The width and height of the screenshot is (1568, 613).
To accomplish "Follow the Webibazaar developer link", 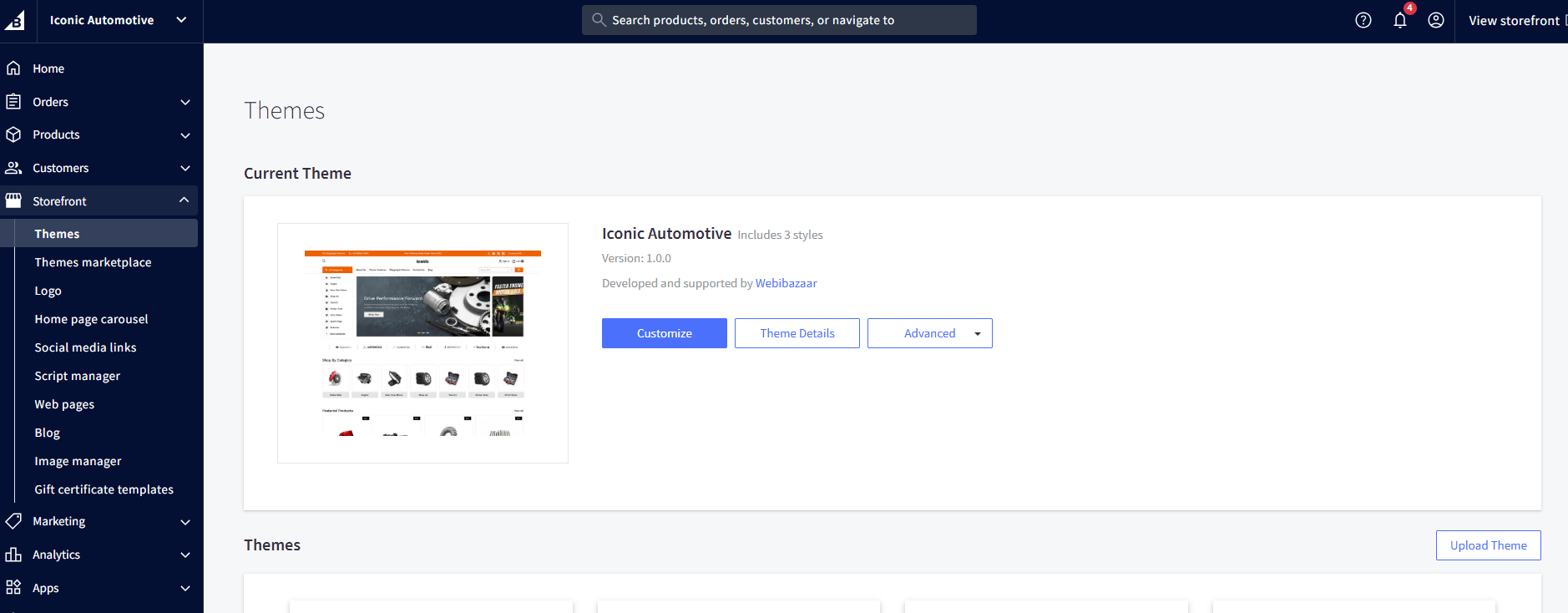I will click(786, 283).
